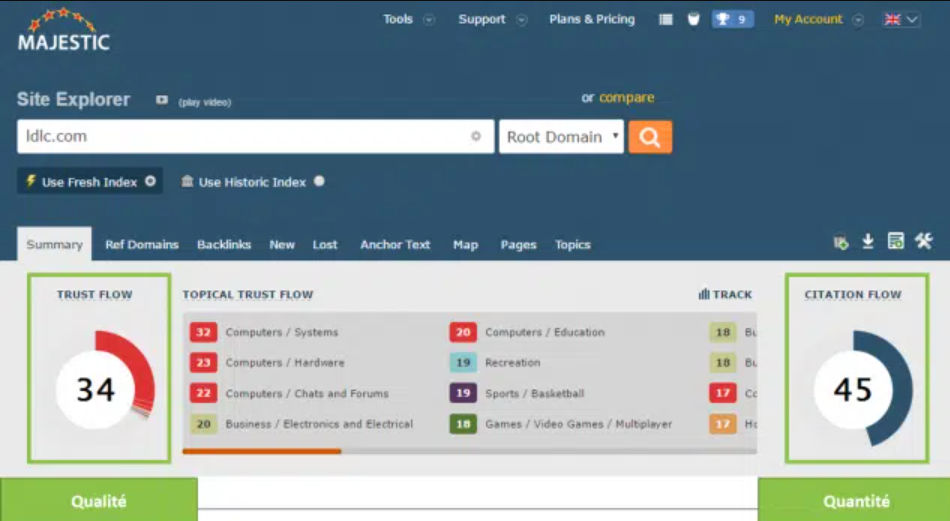Image resolution: width=950 pixels, height=521 pixels.
Task: Click the 20 badge for Computers / Education
Action: point(463,332)
